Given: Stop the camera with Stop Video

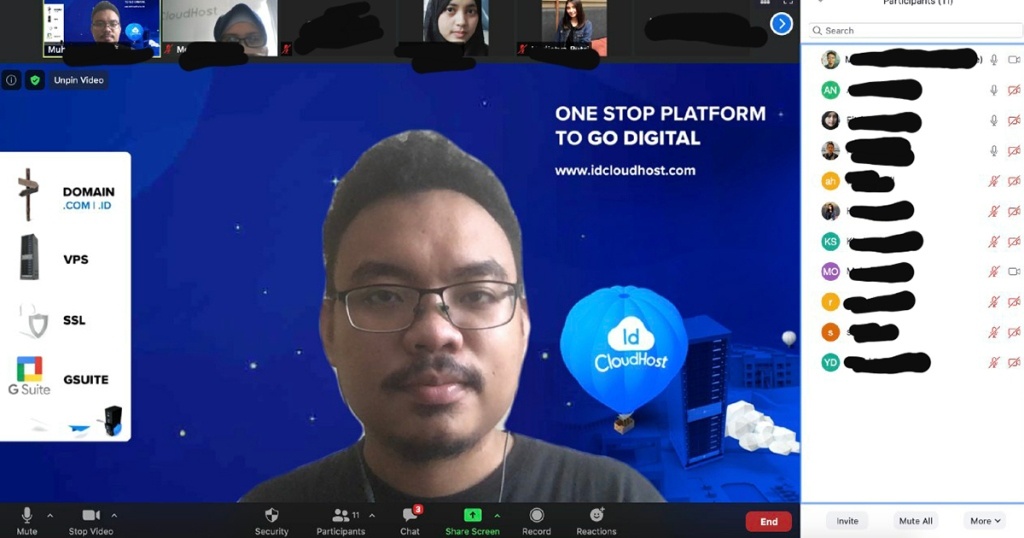Looking at the screenshot, I should click(91, 521).
